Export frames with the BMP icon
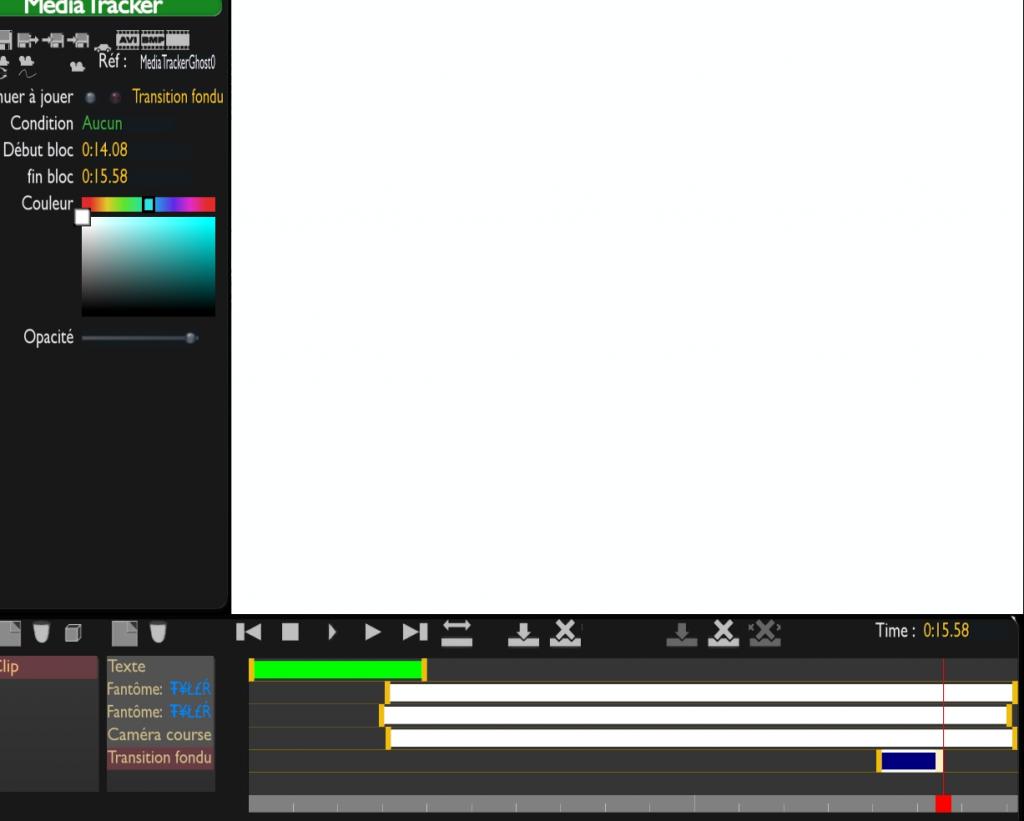Viewport: 1024px width, 821px height. pyautogui.click(x=152, y=40)
